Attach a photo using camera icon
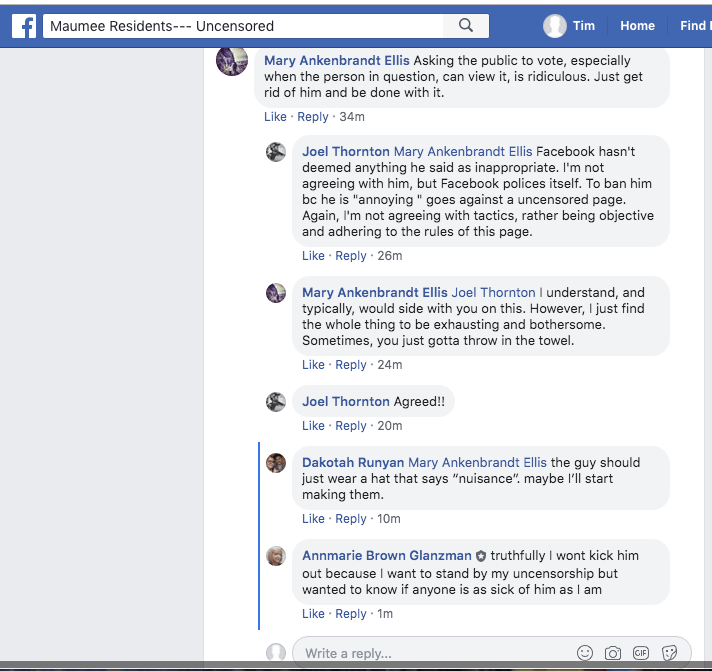712x671 pixels. [x=613, y=653]
